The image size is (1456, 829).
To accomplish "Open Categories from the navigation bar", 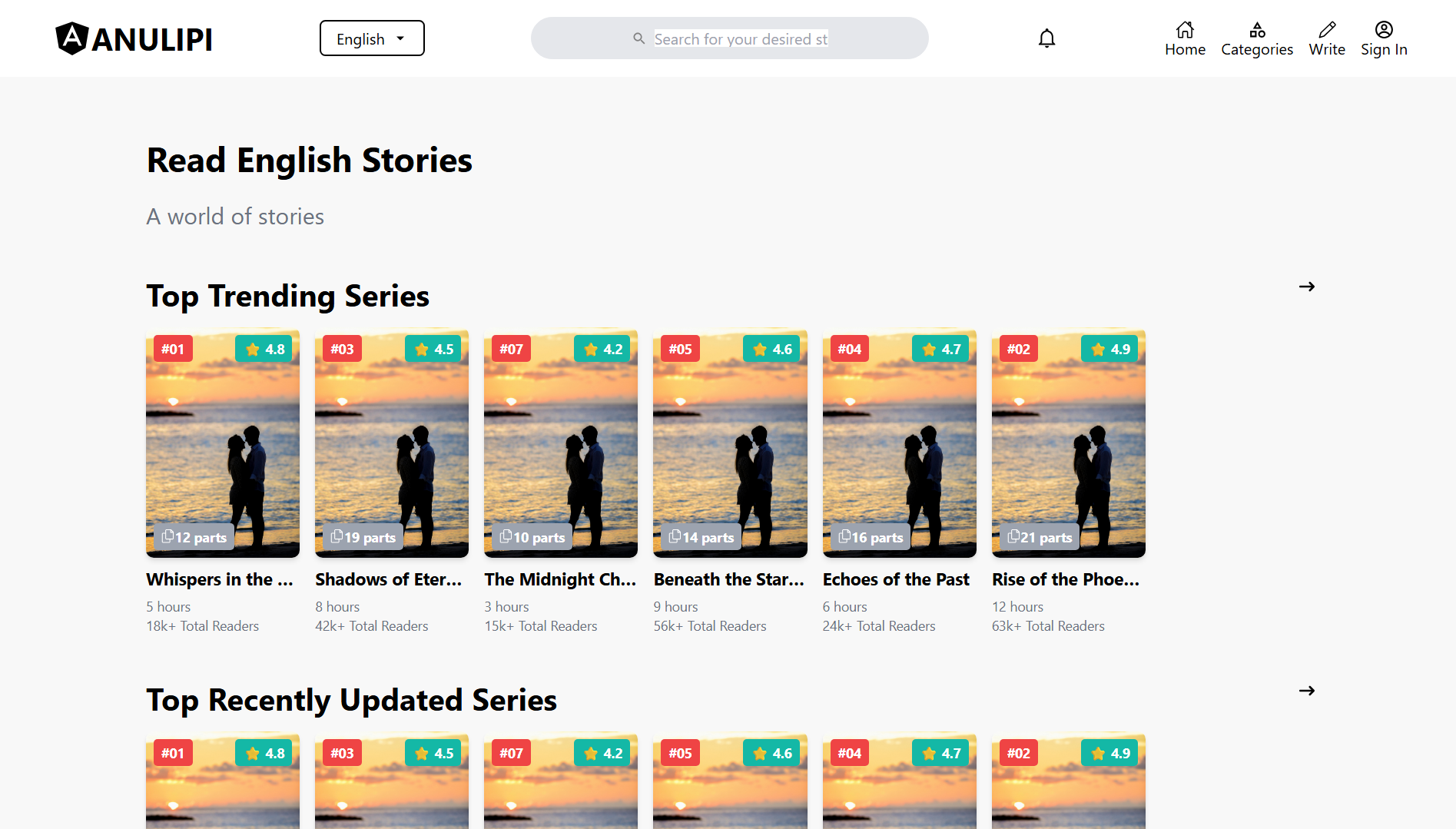I will point(1256,38).
